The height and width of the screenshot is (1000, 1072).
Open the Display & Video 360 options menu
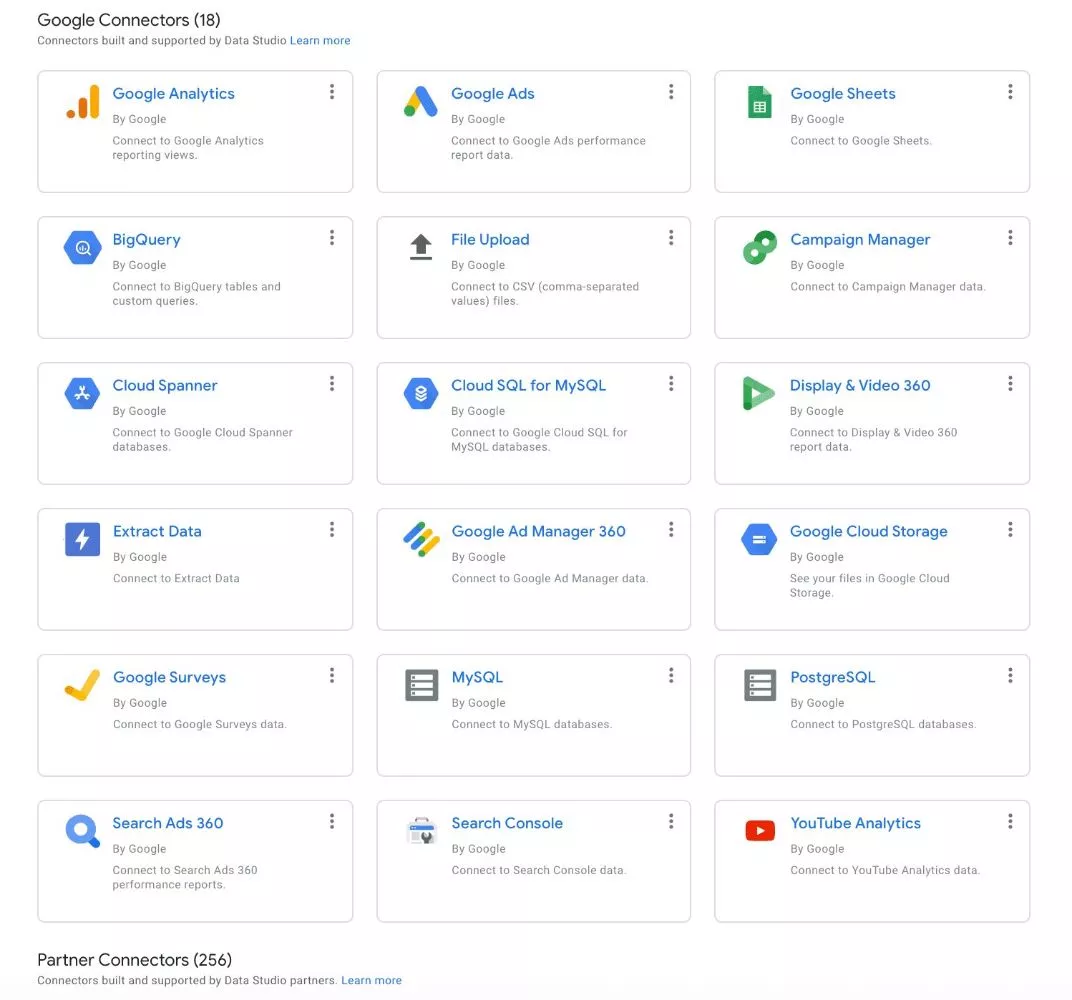tap(1010, 383)
